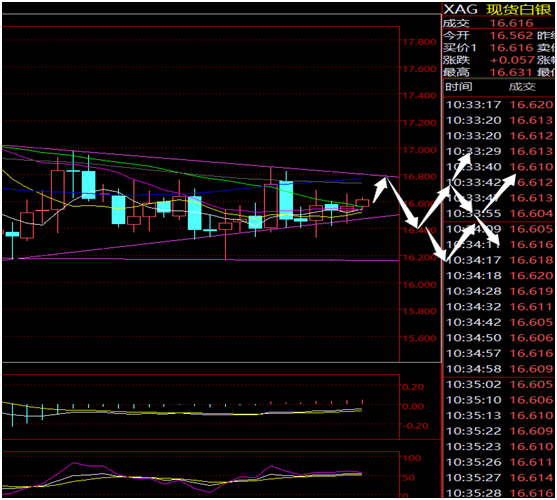Click the 买价1 16.616 row
The height and width of the screenshot is (500, 557).
499,48
